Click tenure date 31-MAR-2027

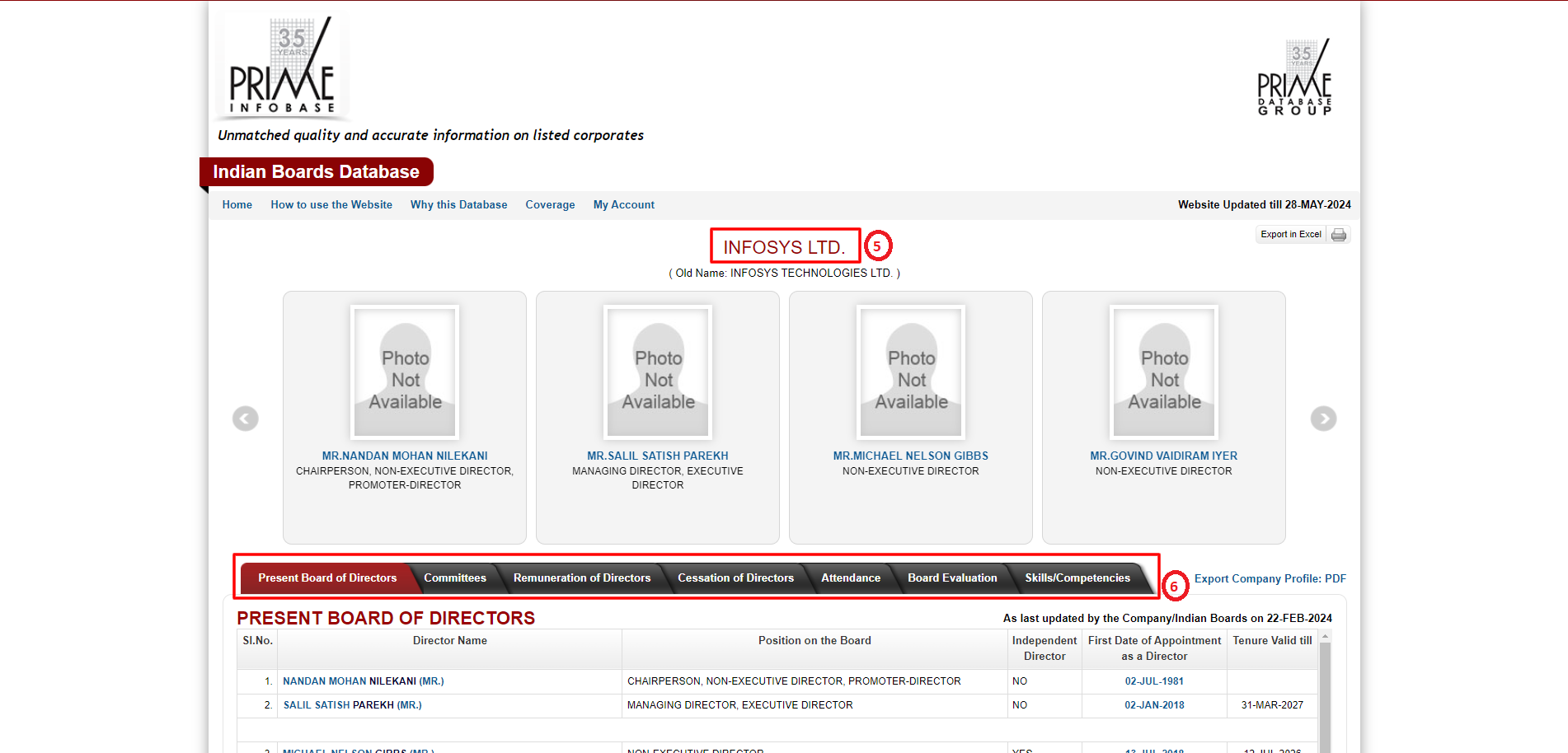coord(1272,705)
